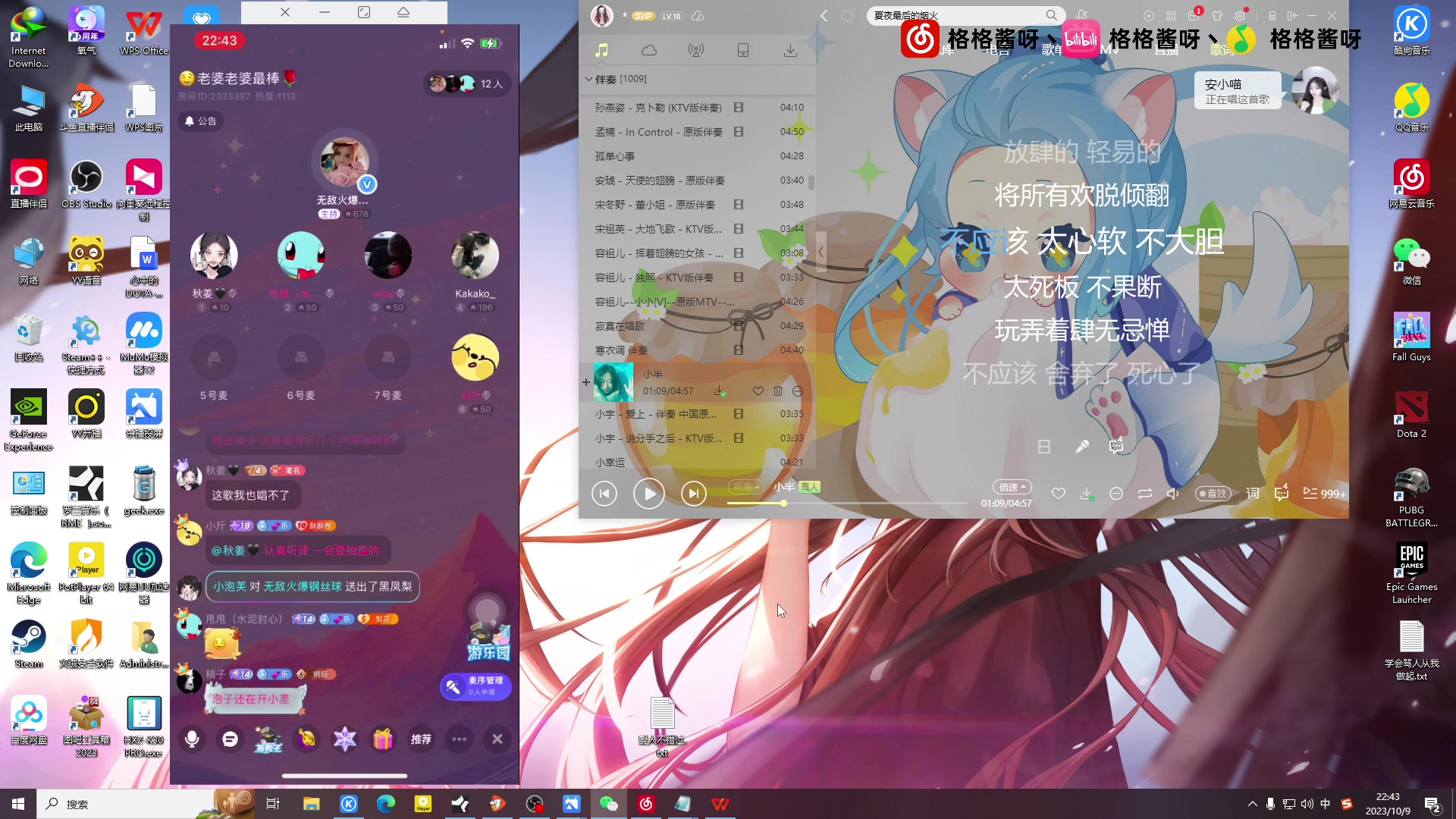This screenshot has height=819, width=1456.
Task: Open the Kugou messages mail icon
Action: pyautogui.click(x=1194, y=16)
